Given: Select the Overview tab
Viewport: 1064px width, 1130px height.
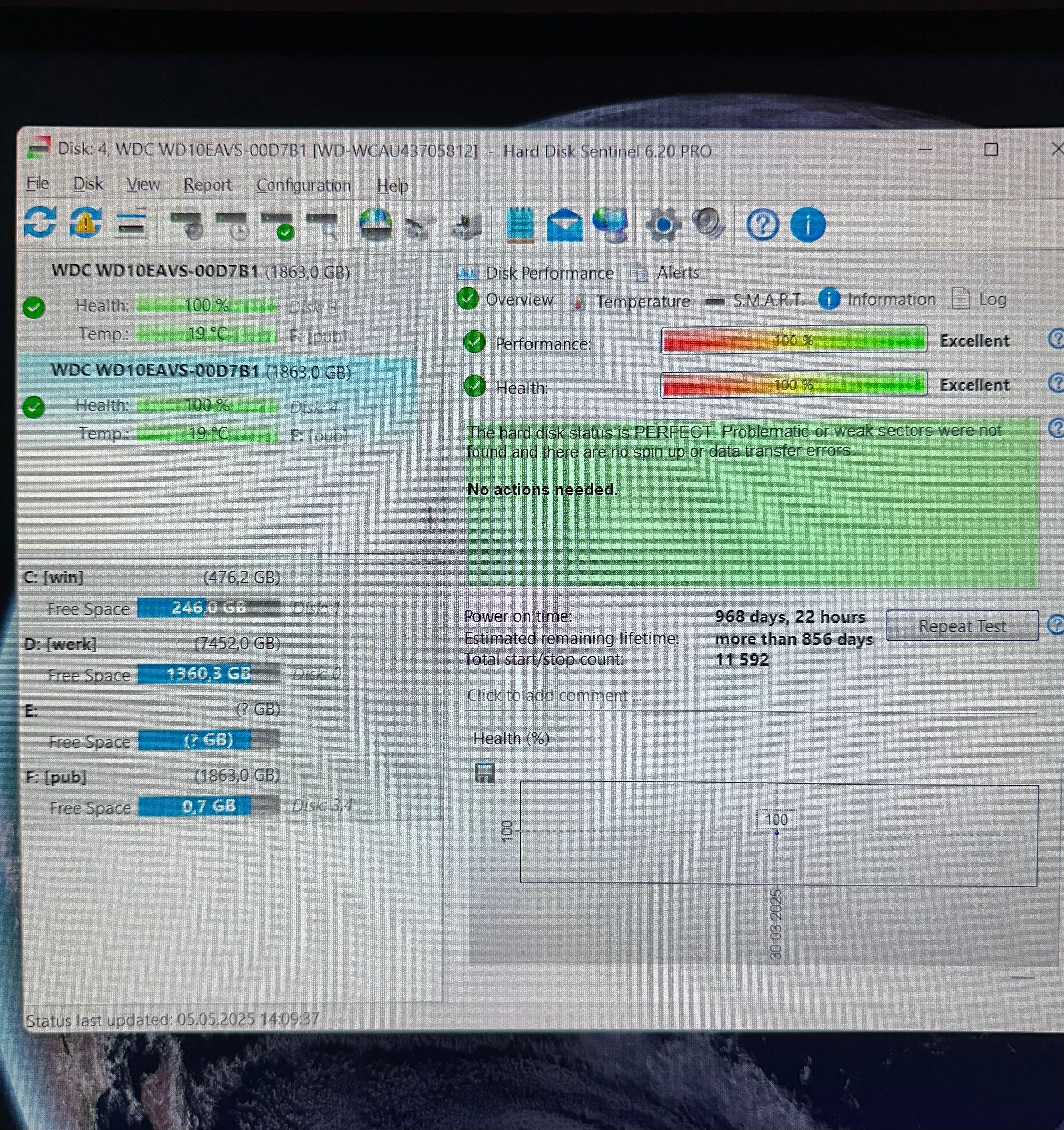Looking at the screenshot, I should (x=505, y=300).
